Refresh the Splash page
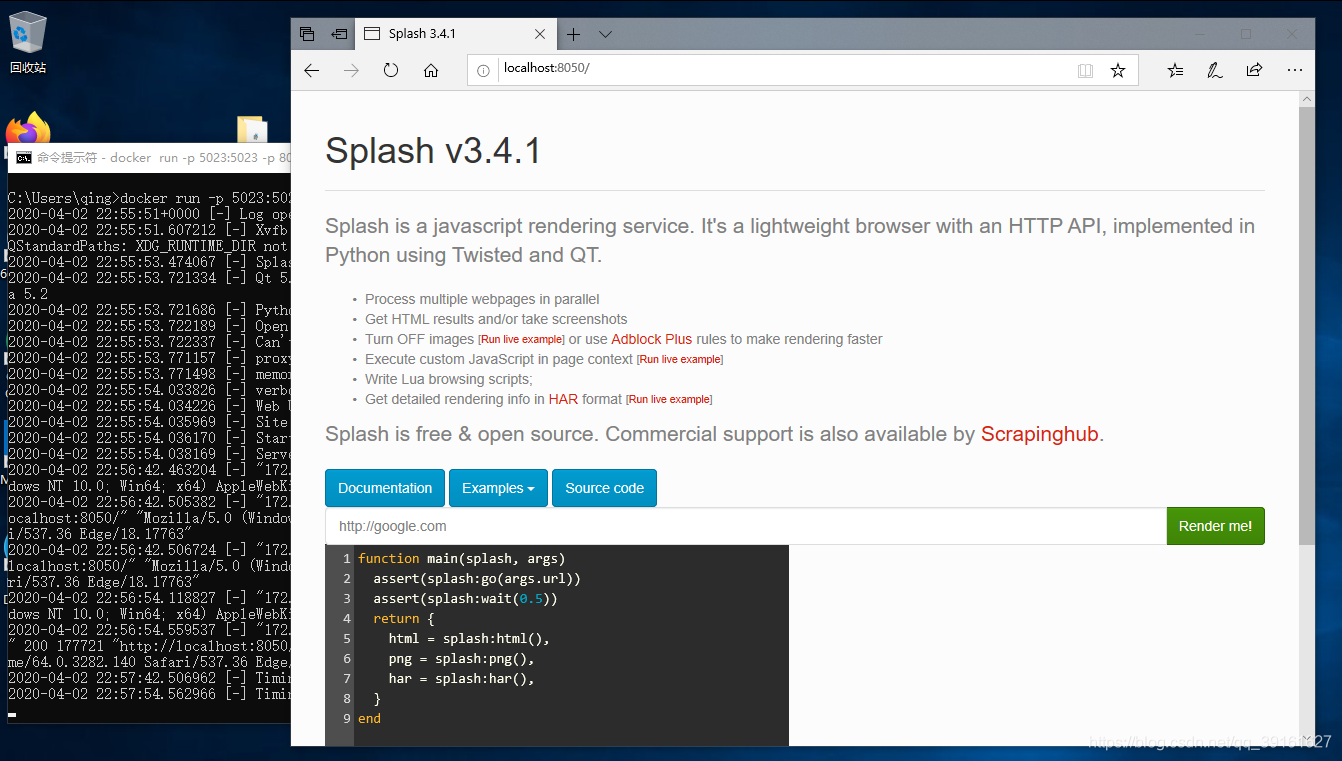 391,71
